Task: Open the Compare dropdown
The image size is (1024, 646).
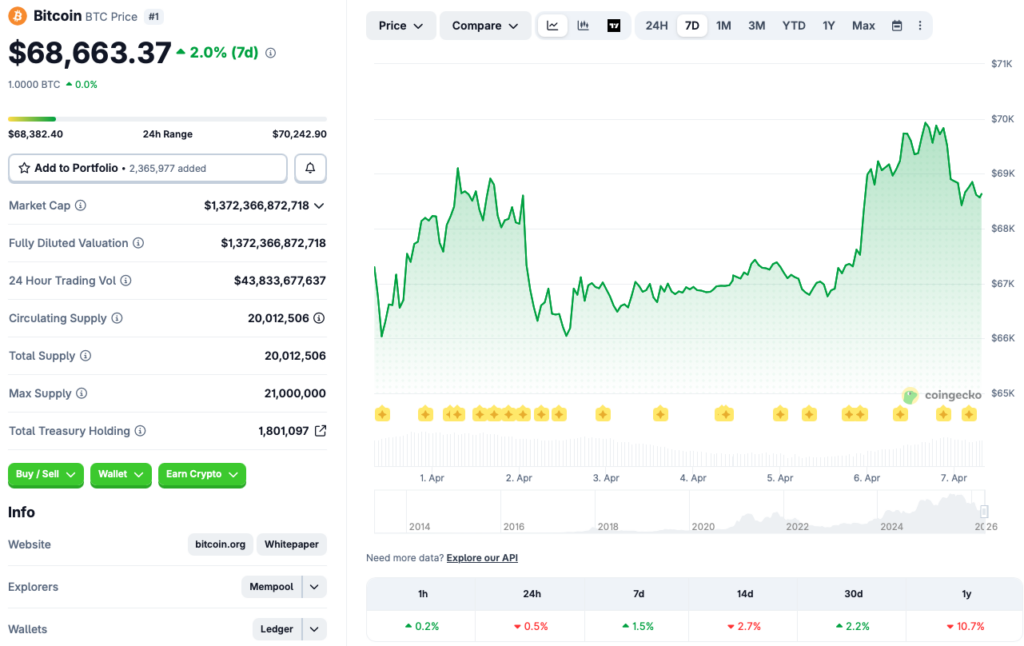Action: coord(485,25)
